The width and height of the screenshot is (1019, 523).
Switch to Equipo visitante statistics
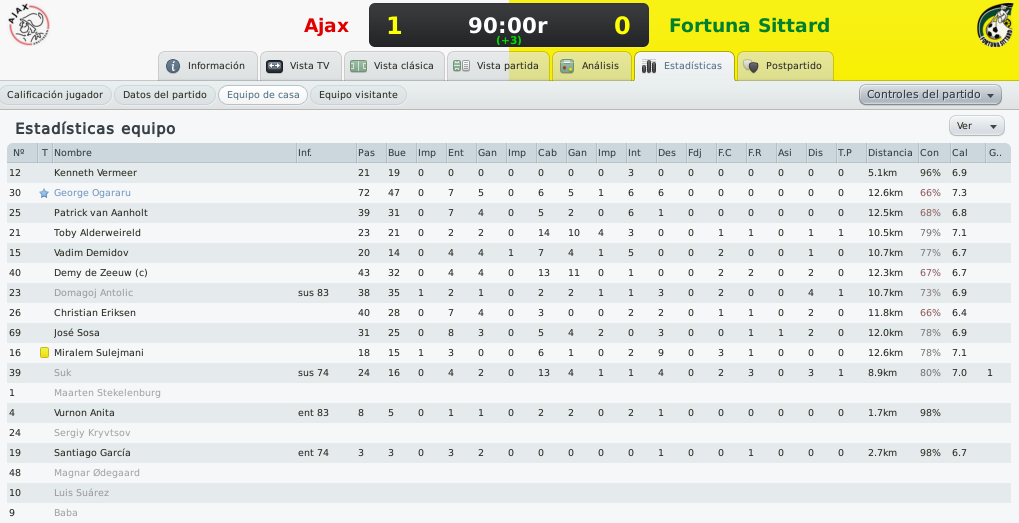pos(358,95)
